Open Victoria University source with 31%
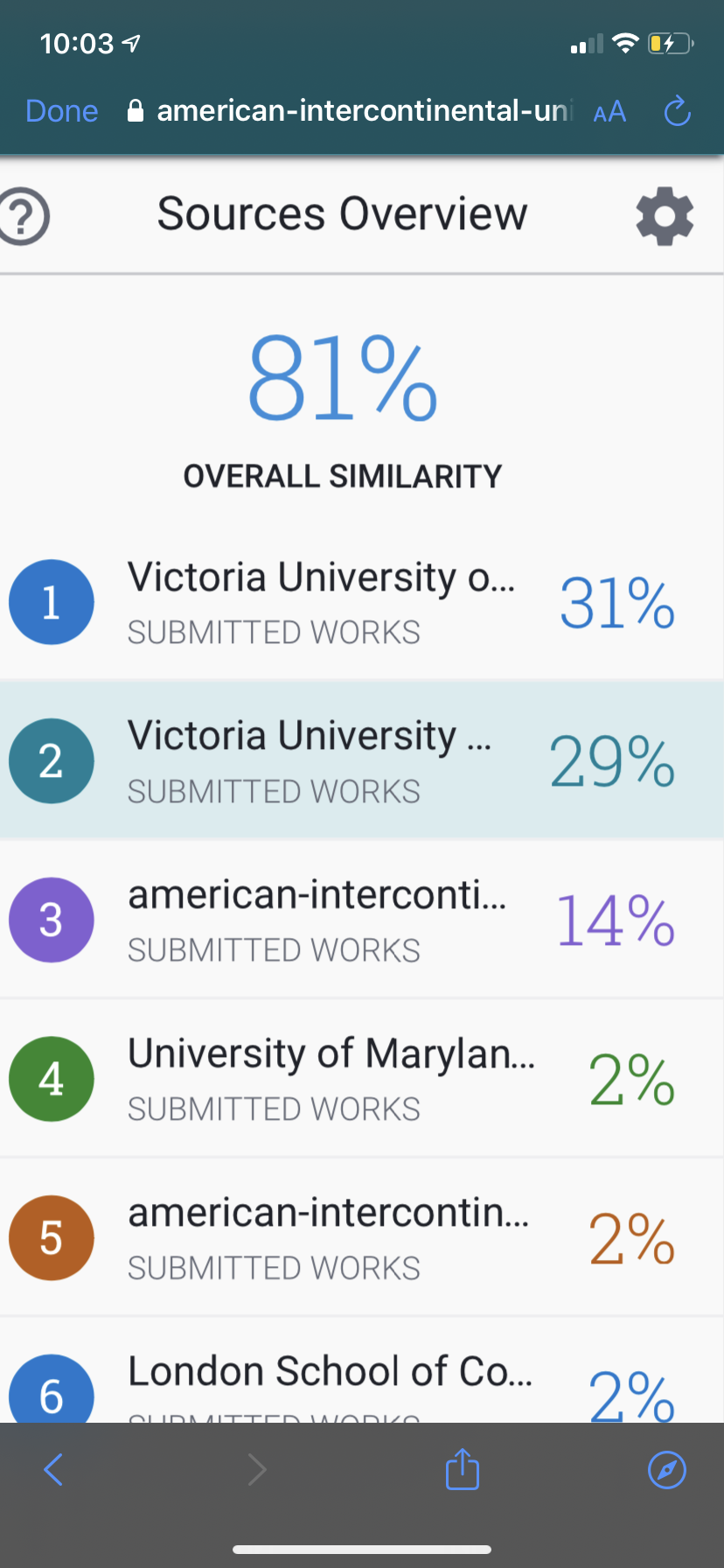This screenshot has height=1568, width=724. pyautogui.click(x=362, y=602)
